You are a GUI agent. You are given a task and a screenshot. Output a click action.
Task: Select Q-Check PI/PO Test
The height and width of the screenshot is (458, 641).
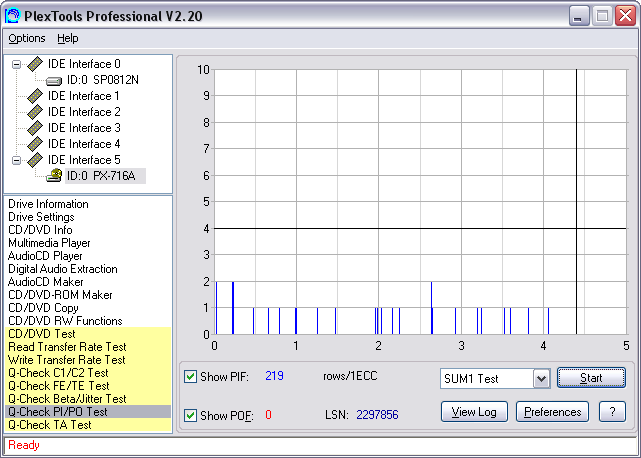point(88,412)
